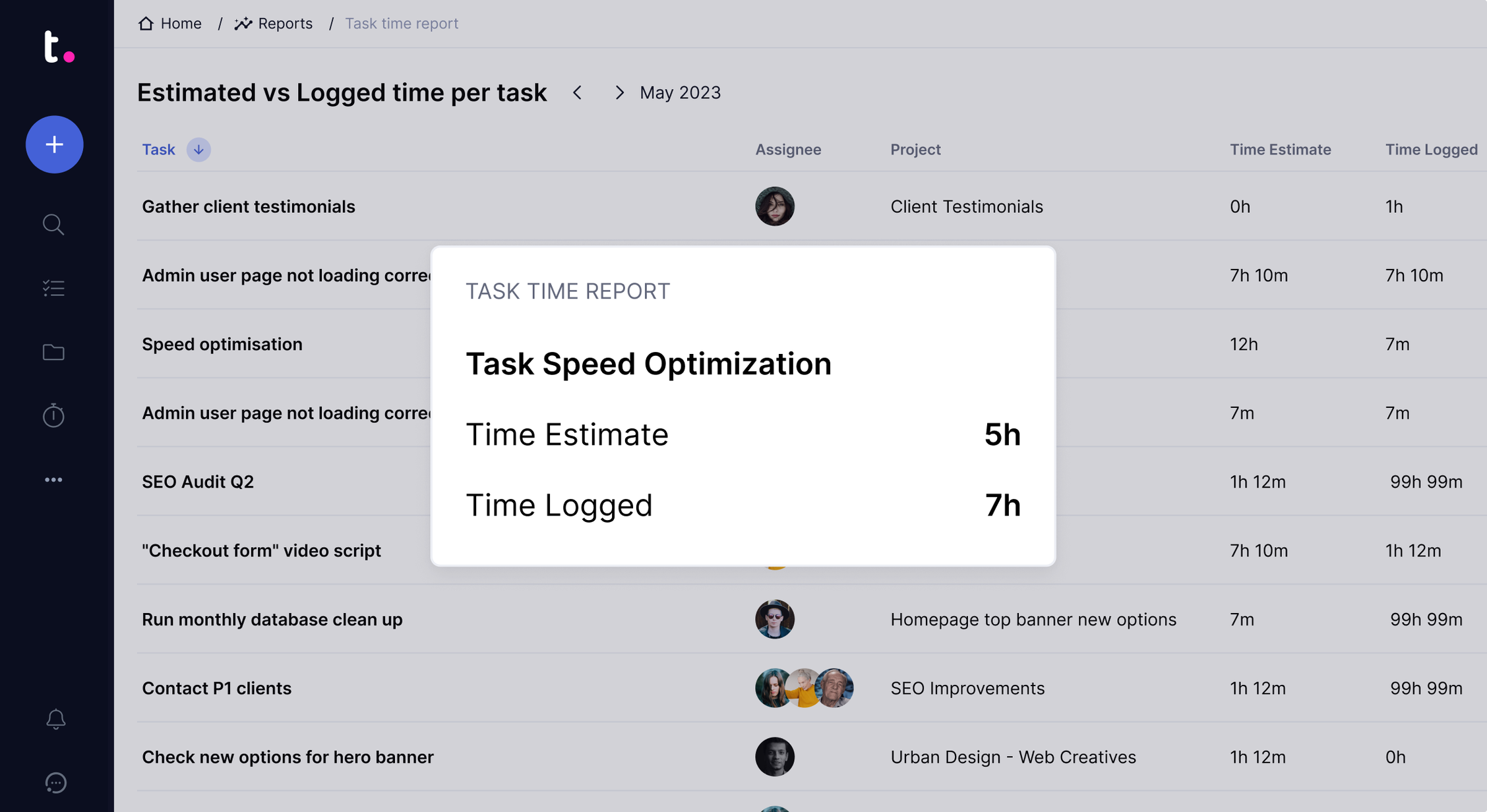Navigate to Home via breadcrumb

pos(180,23)
